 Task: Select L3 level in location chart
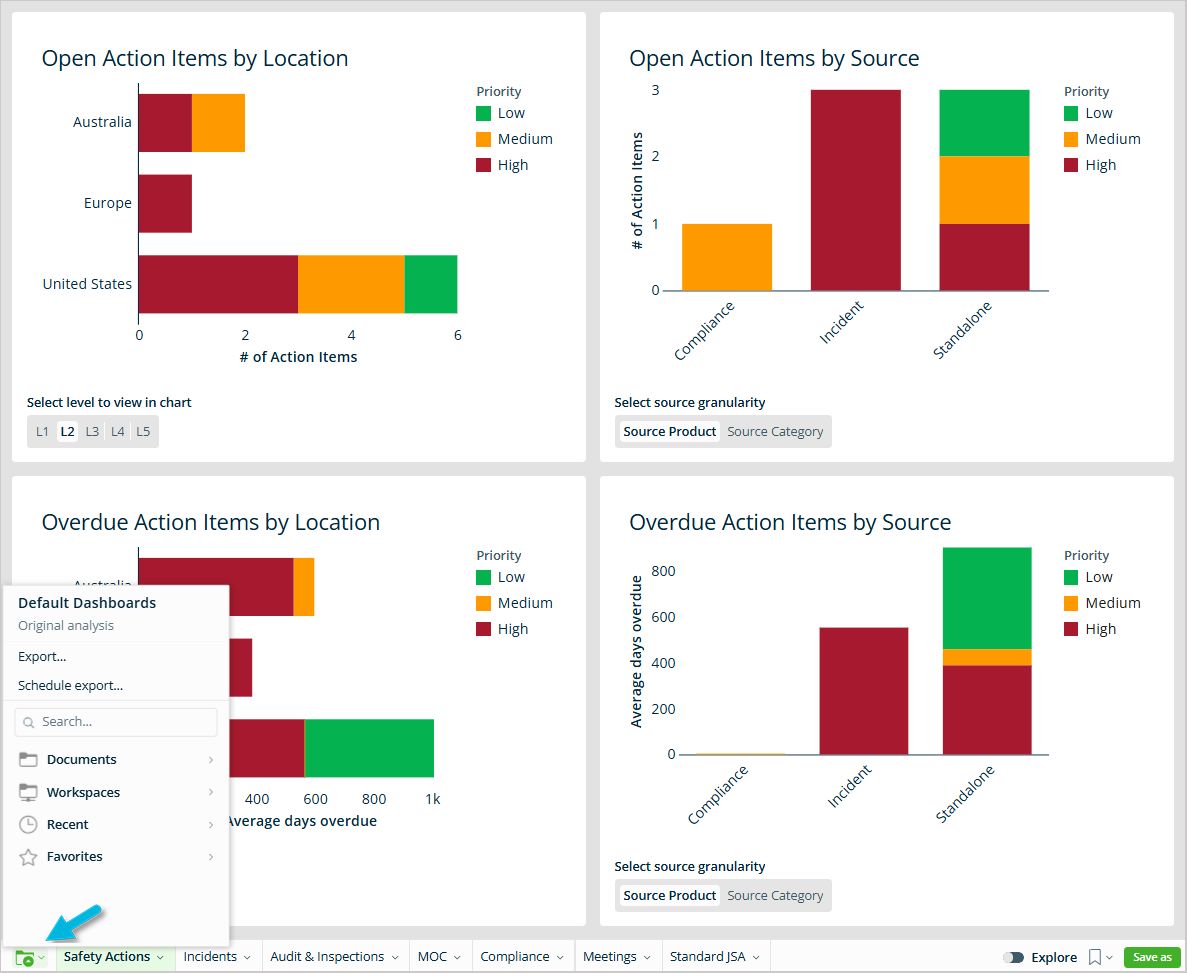92,432
